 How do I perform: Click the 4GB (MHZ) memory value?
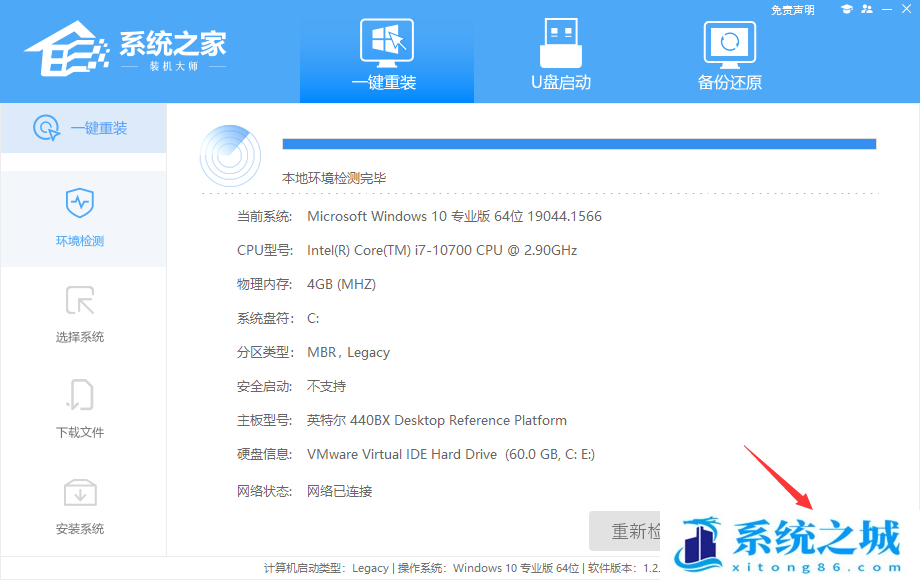tap(341, 284)
